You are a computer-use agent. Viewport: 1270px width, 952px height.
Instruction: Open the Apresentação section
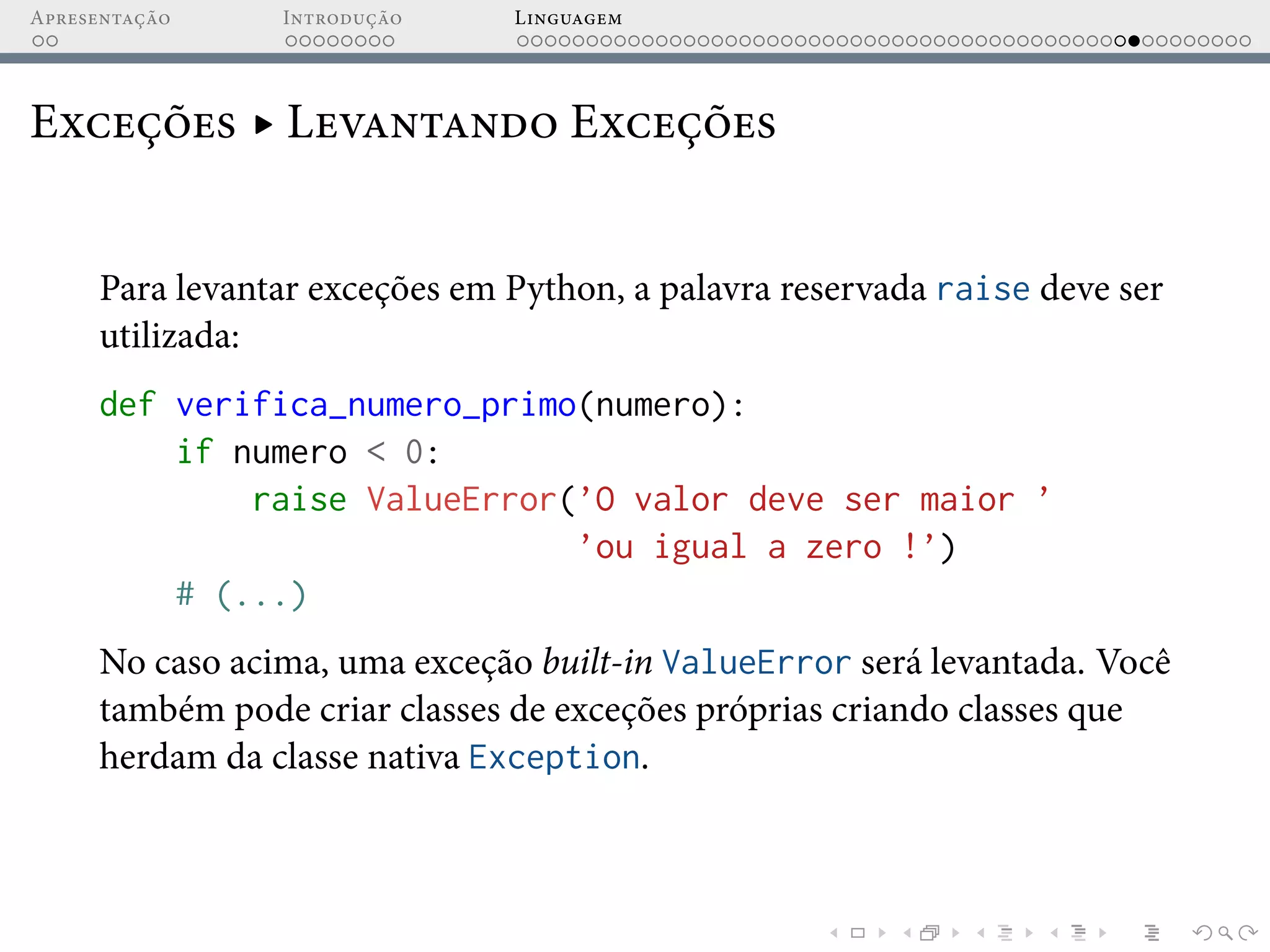[x=100, y=19]
